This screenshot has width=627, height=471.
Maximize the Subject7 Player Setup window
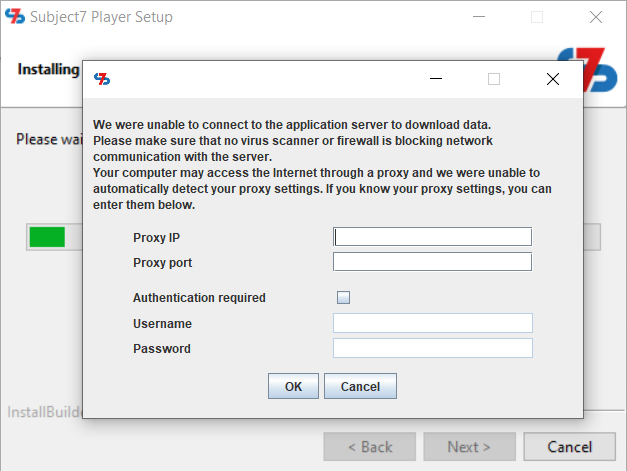[537, 17]
